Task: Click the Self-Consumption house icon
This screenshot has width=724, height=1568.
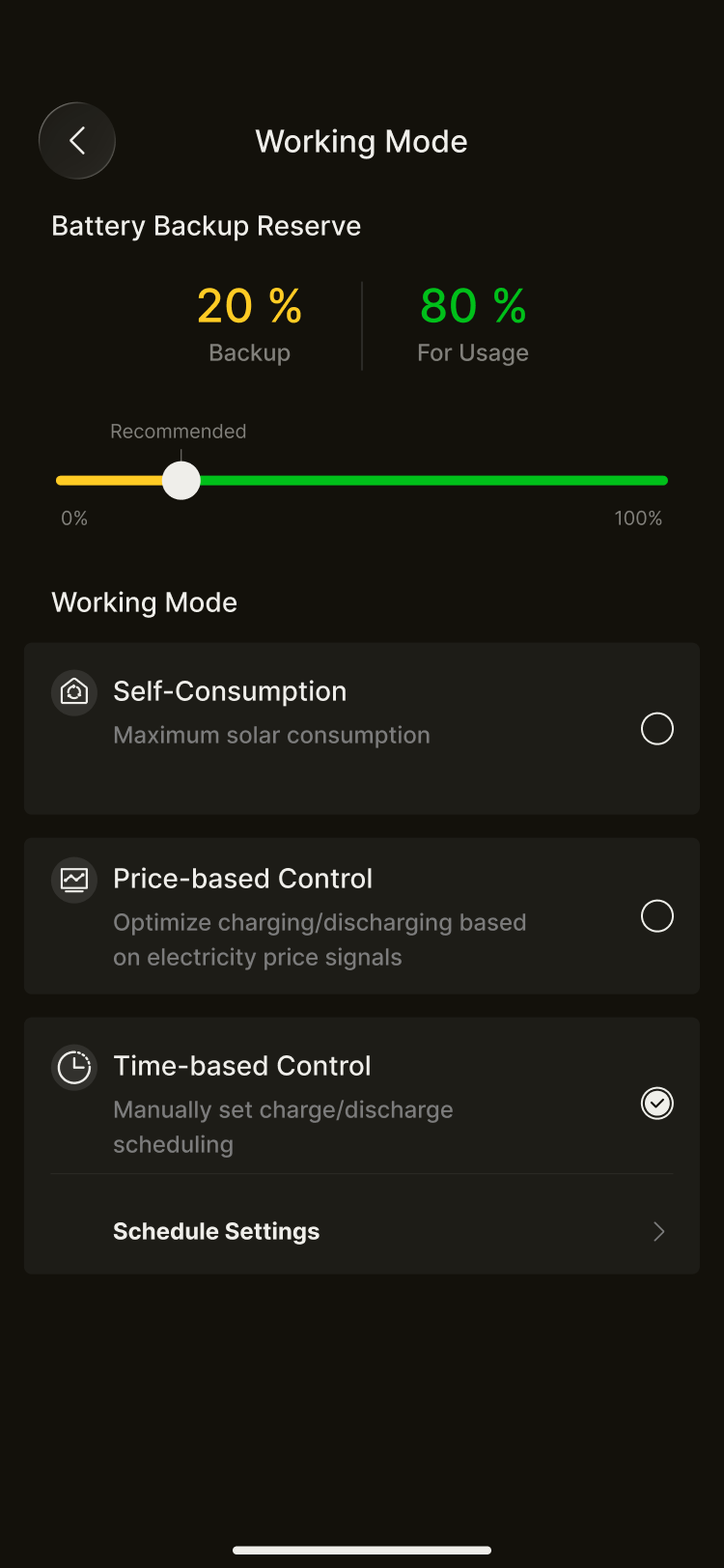Action: point(74,692)
